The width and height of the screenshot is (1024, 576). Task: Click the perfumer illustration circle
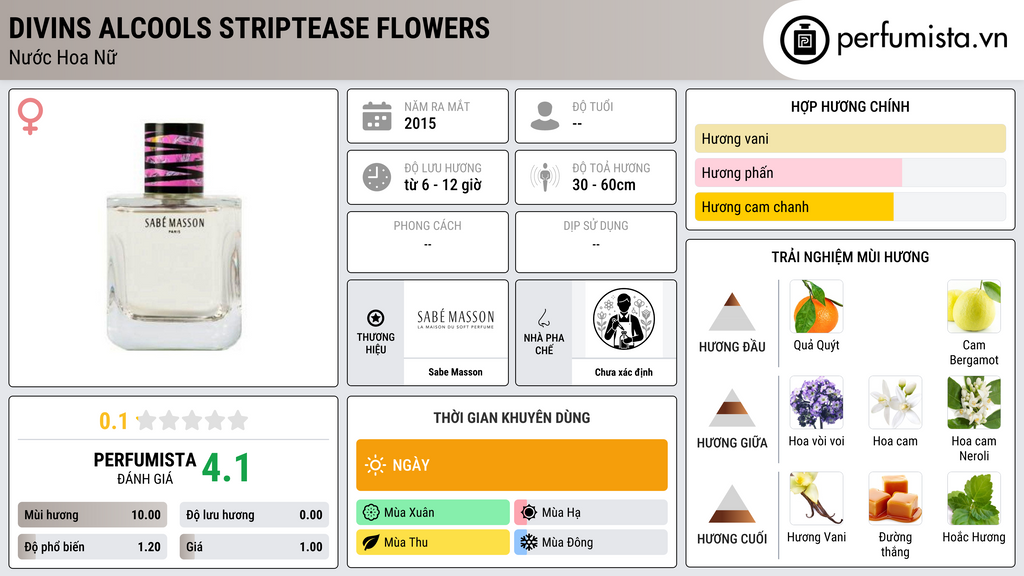624,319
